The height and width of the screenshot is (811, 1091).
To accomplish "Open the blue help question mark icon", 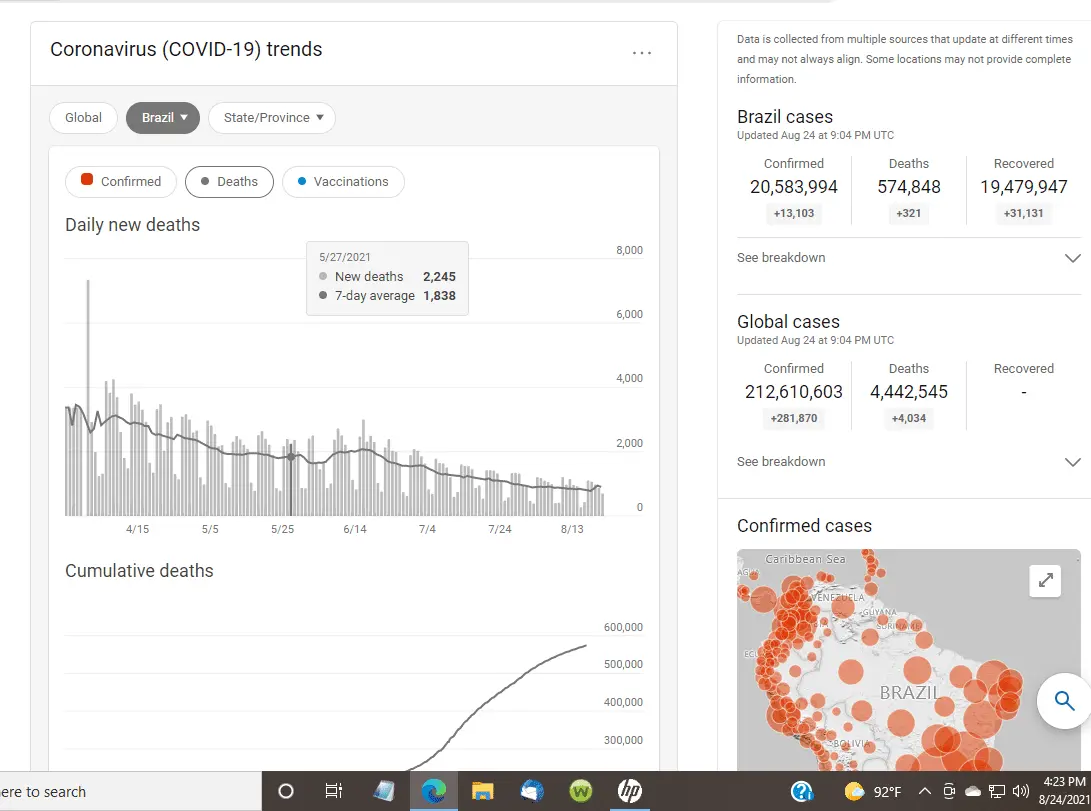I will (801, 791).
